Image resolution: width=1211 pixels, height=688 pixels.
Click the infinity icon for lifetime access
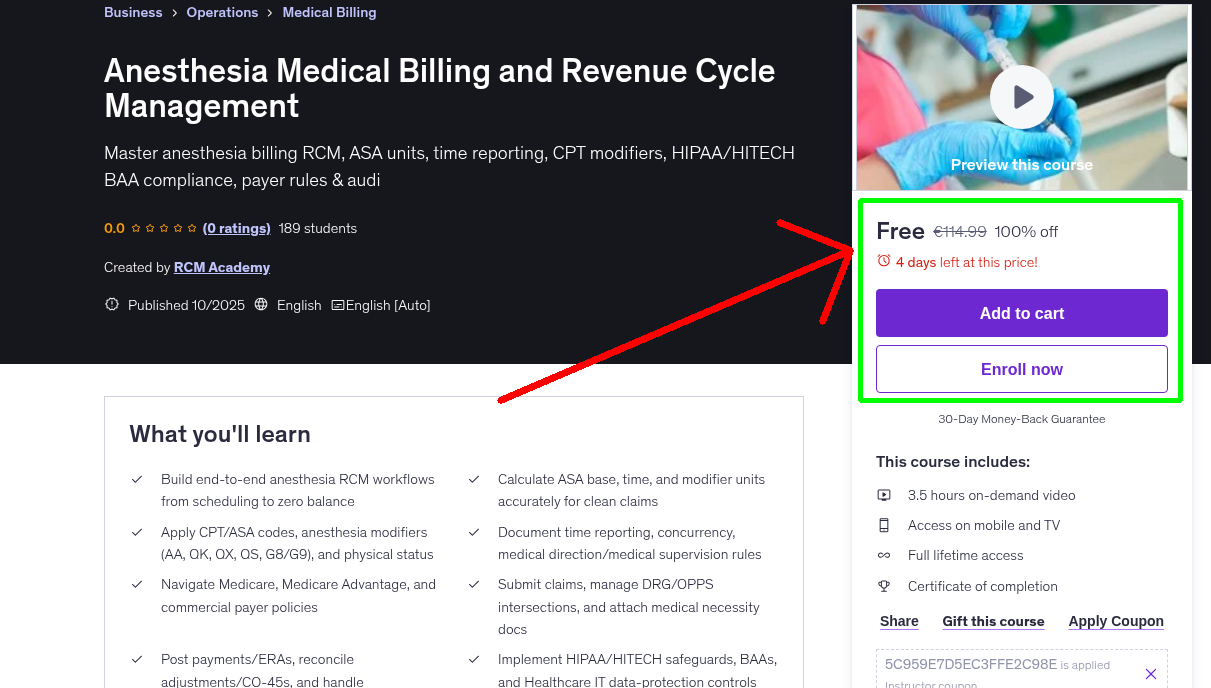[x=884, y=555]
